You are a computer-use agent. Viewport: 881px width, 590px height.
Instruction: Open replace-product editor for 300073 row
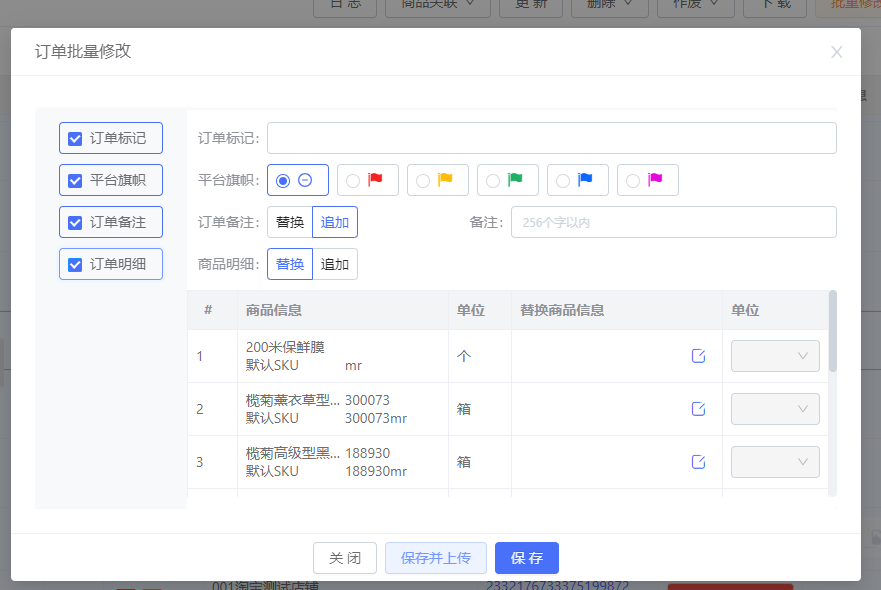pyautogui.click(x=698, y=409)
